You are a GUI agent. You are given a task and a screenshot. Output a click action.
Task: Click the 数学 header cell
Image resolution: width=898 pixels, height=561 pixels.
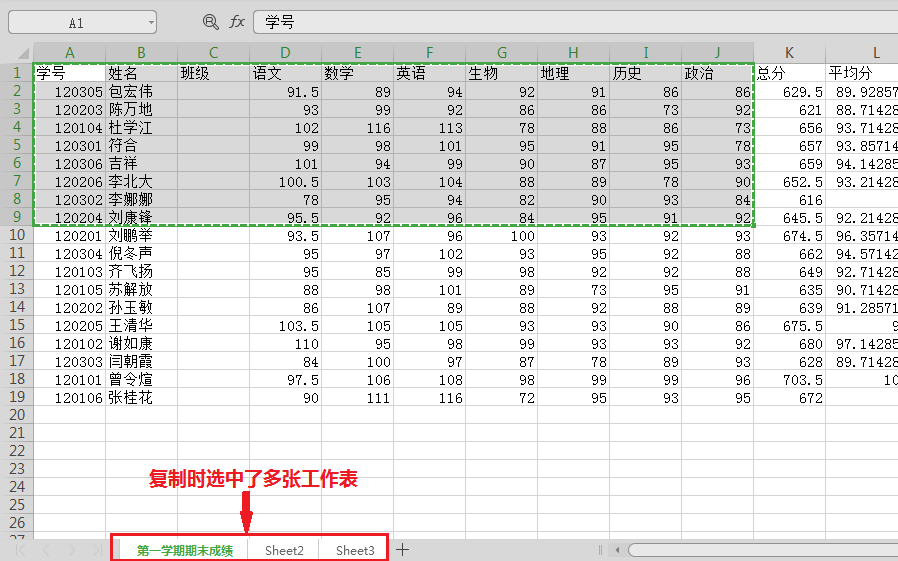[x=357, y=73]
